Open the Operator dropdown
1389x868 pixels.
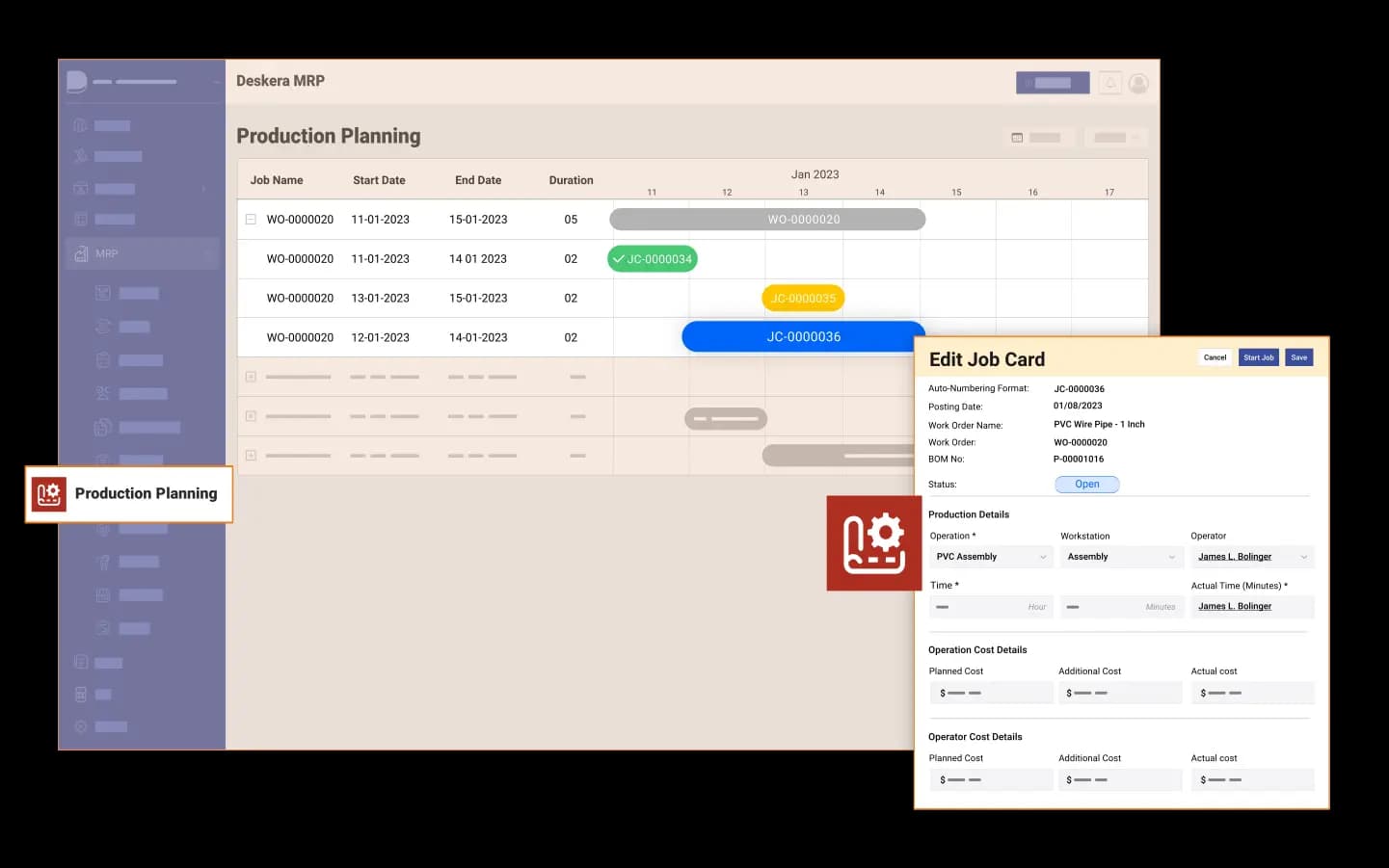1251,557
